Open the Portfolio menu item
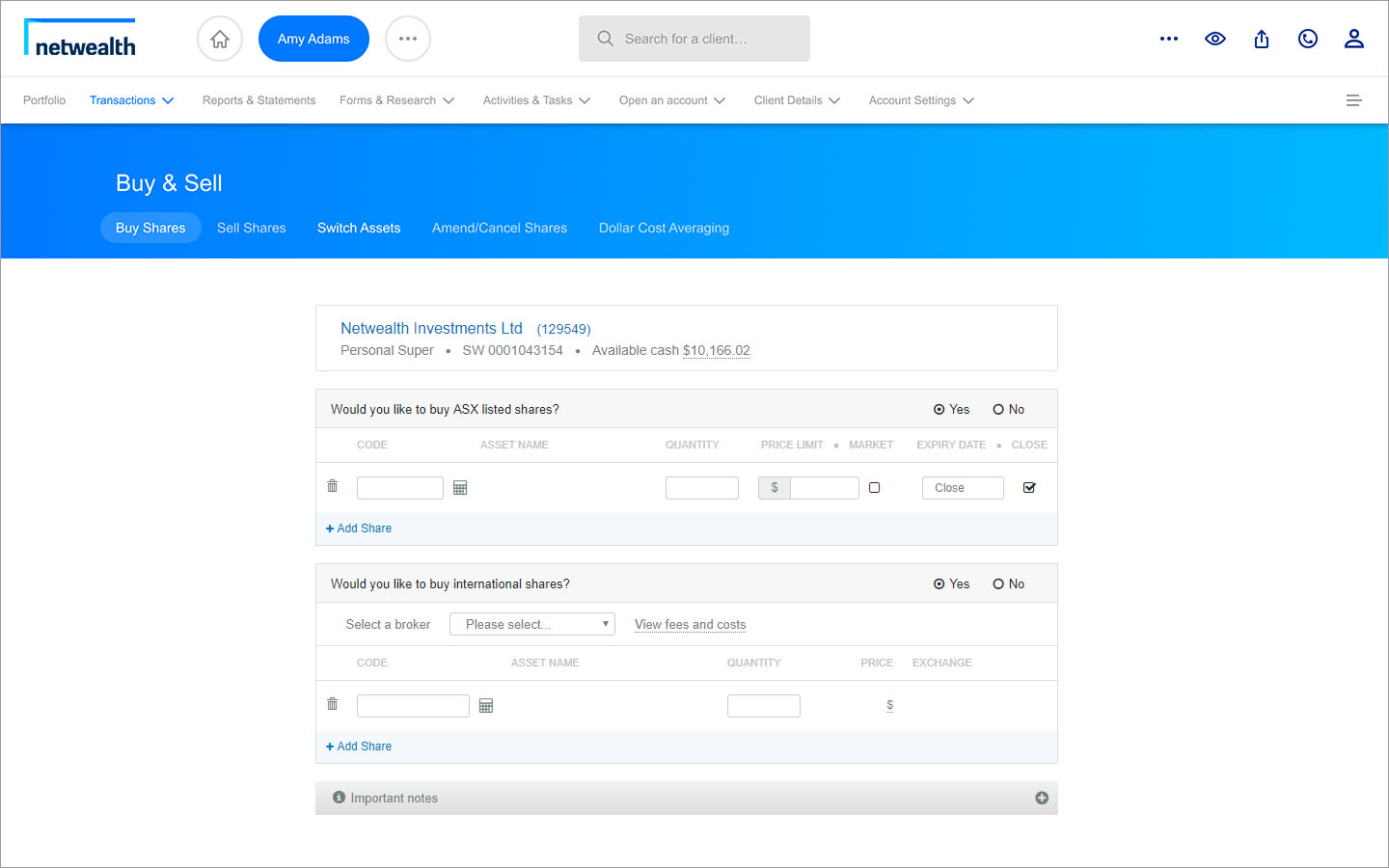Viewport: 1389px width, 868px height. (x=44, y=100)
